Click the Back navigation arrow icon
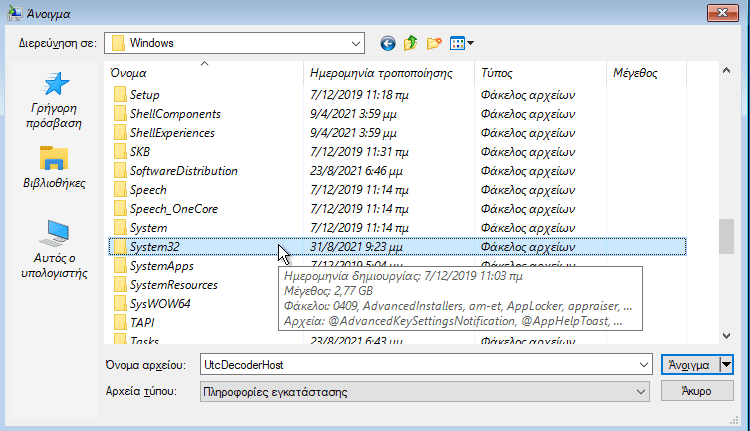 pos(388,43)
